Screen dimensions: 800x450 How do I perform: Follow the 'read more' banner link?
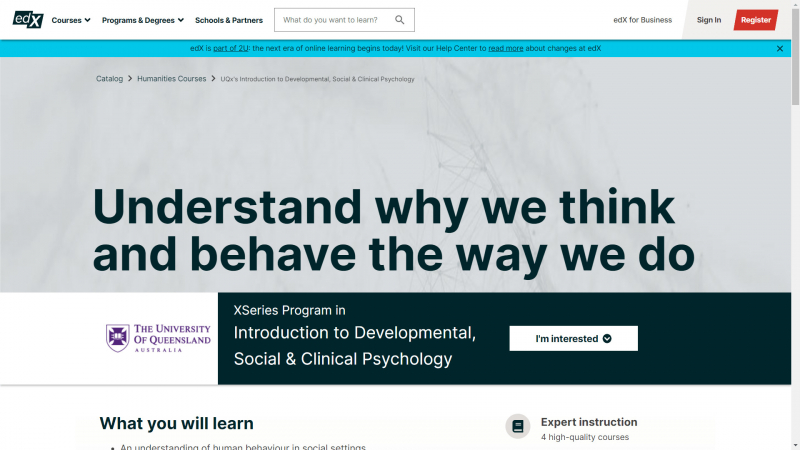coord(506,48)
